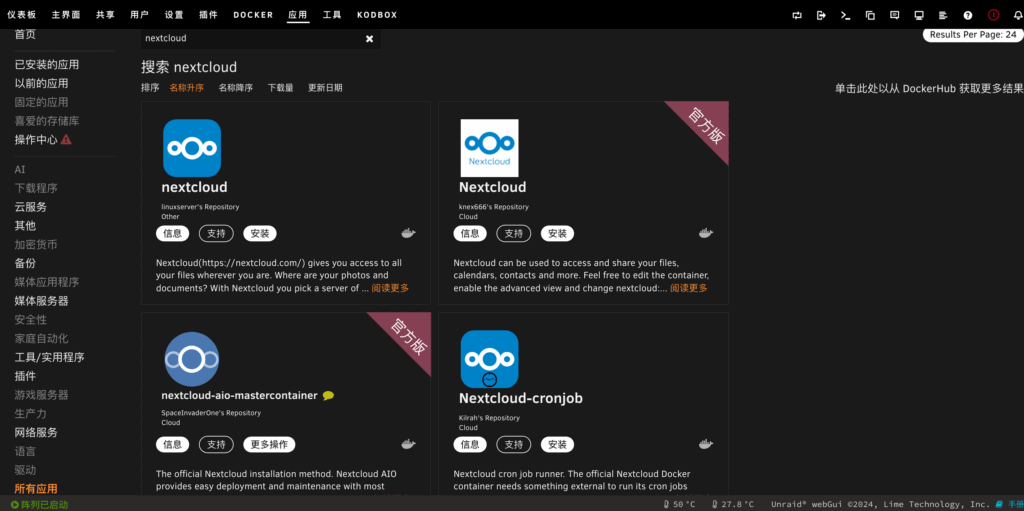The width and height of the screenshot is (1024, 511).
Task: Click the logout icon in top bar
Action: click(x=821, y=15)
